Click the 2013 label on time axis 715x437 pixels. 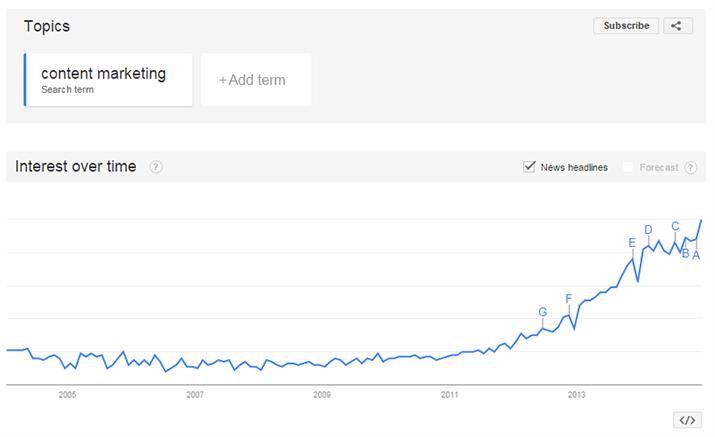click(x=576, y=395)
